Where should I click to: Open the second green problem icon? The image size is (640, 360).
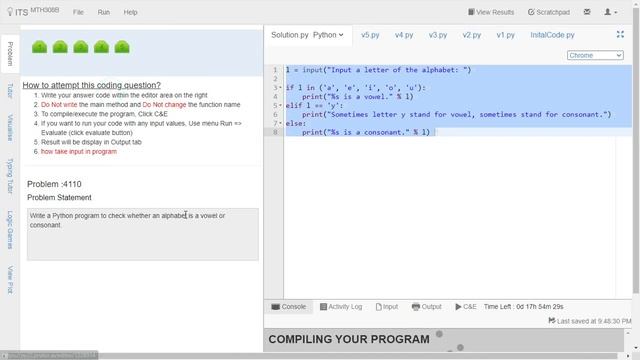point(60,47)
